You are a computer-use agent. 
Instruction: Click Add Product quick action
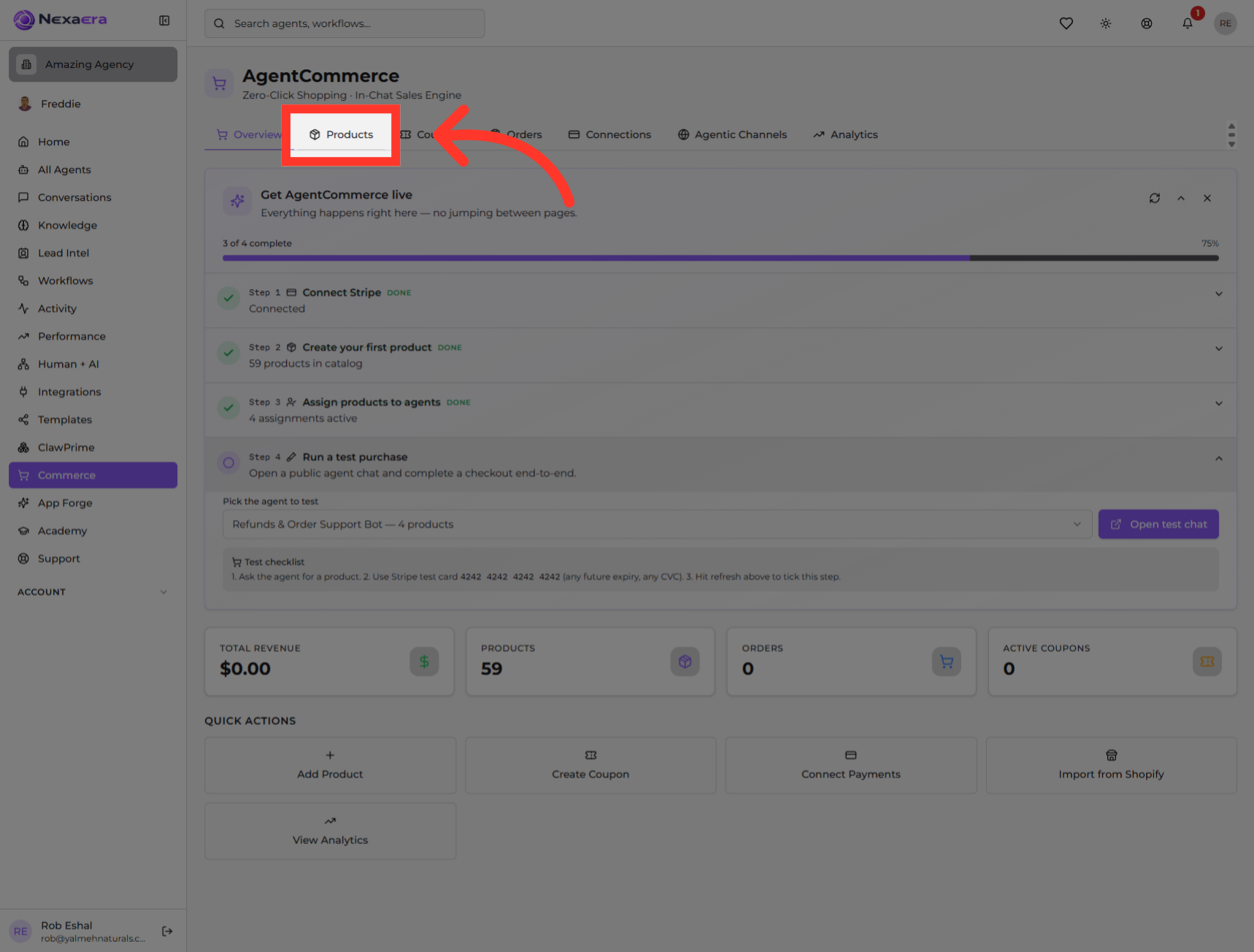pyautogui.click(x=330, y=765)
